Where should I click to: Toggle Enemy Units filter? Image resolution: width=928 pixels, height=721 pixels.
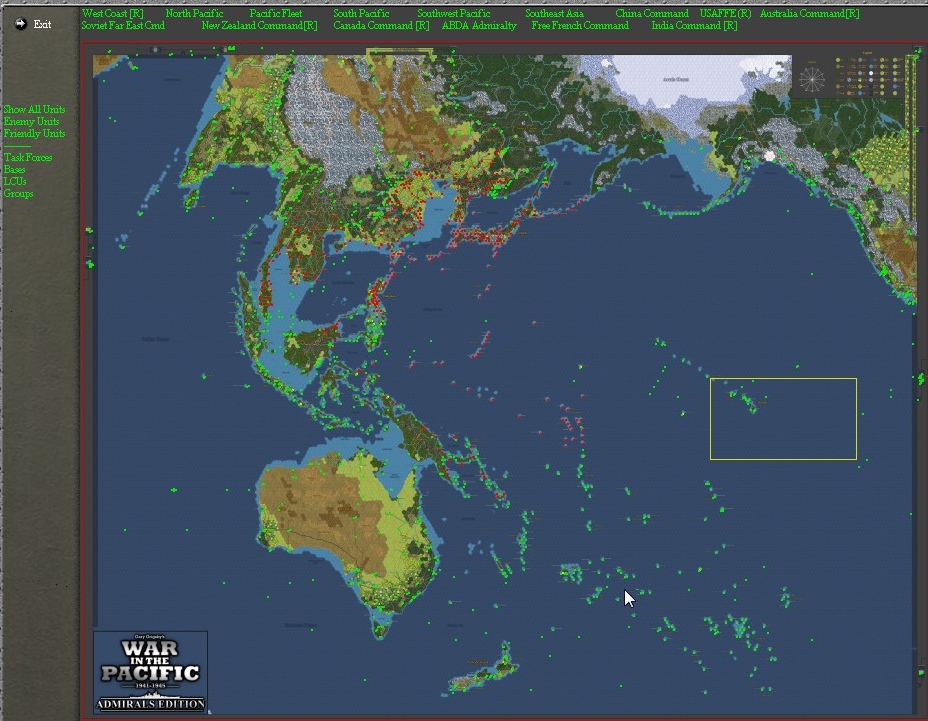pos(31,121)
